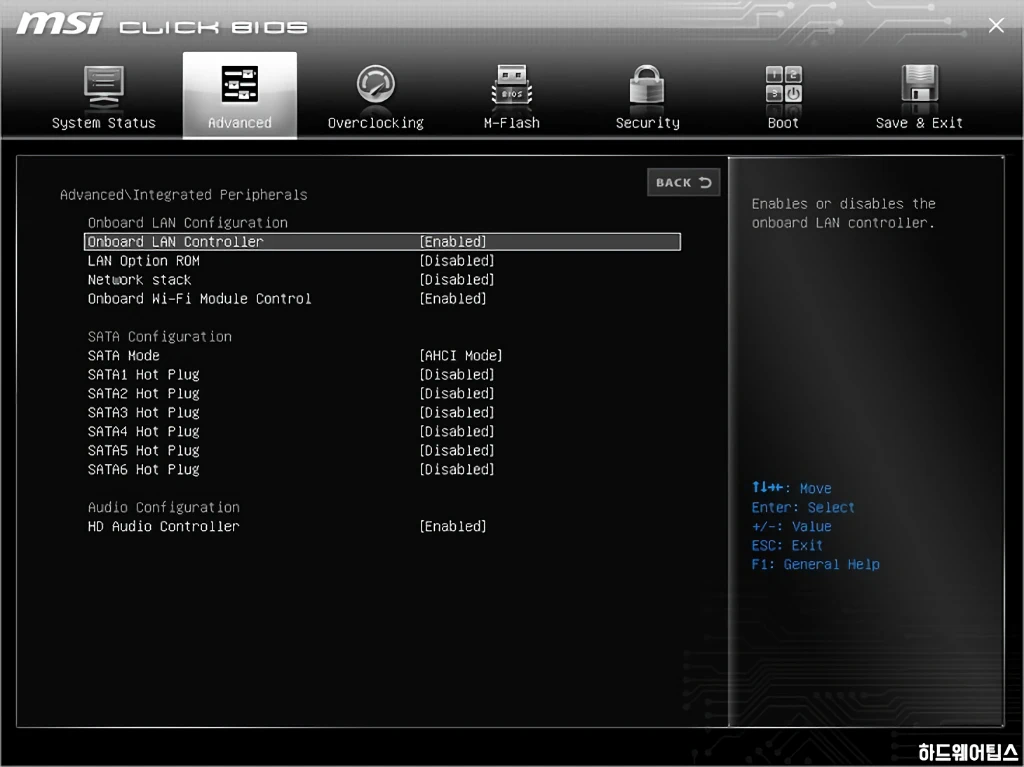Toggle Onboard Wi-Fi Module Control Enabled value
Screen dimensions: 1024x767
453,299
